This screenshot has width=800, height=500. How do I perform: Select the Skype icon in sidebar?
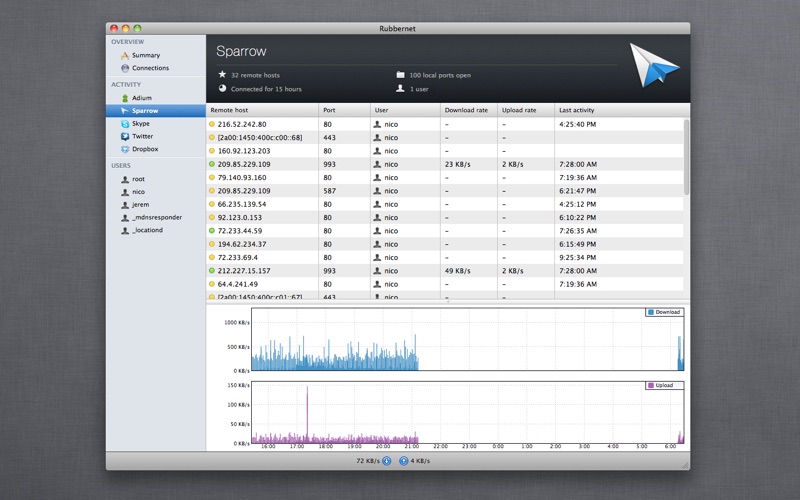(125, 123)
